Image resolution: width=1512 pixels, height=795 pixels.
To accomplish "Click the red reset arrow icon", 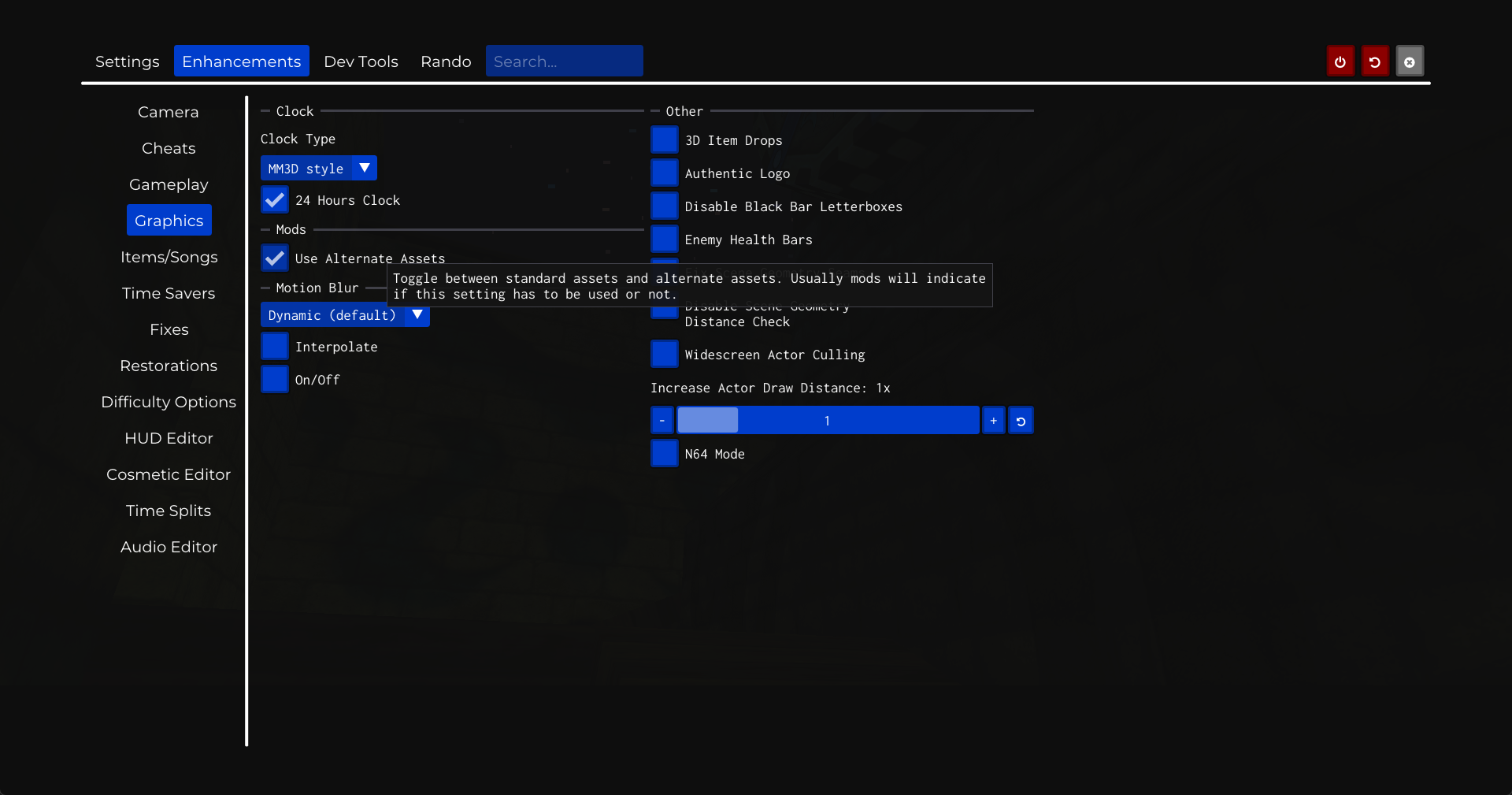I will pos(1374,61).
